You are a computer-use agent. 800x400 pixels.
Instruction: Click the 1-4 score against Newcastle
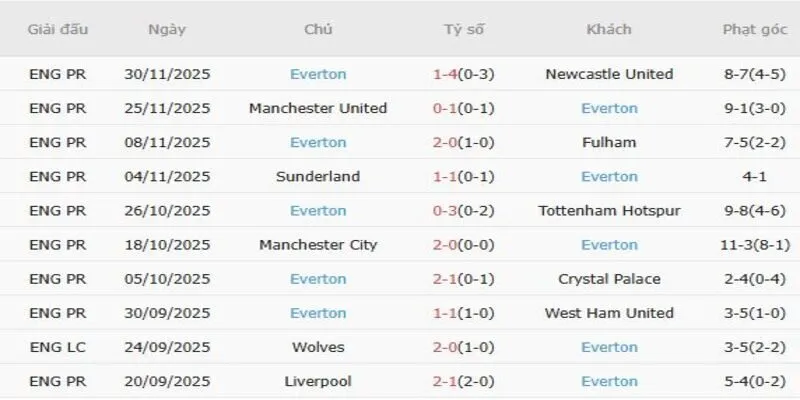point(444,74)
